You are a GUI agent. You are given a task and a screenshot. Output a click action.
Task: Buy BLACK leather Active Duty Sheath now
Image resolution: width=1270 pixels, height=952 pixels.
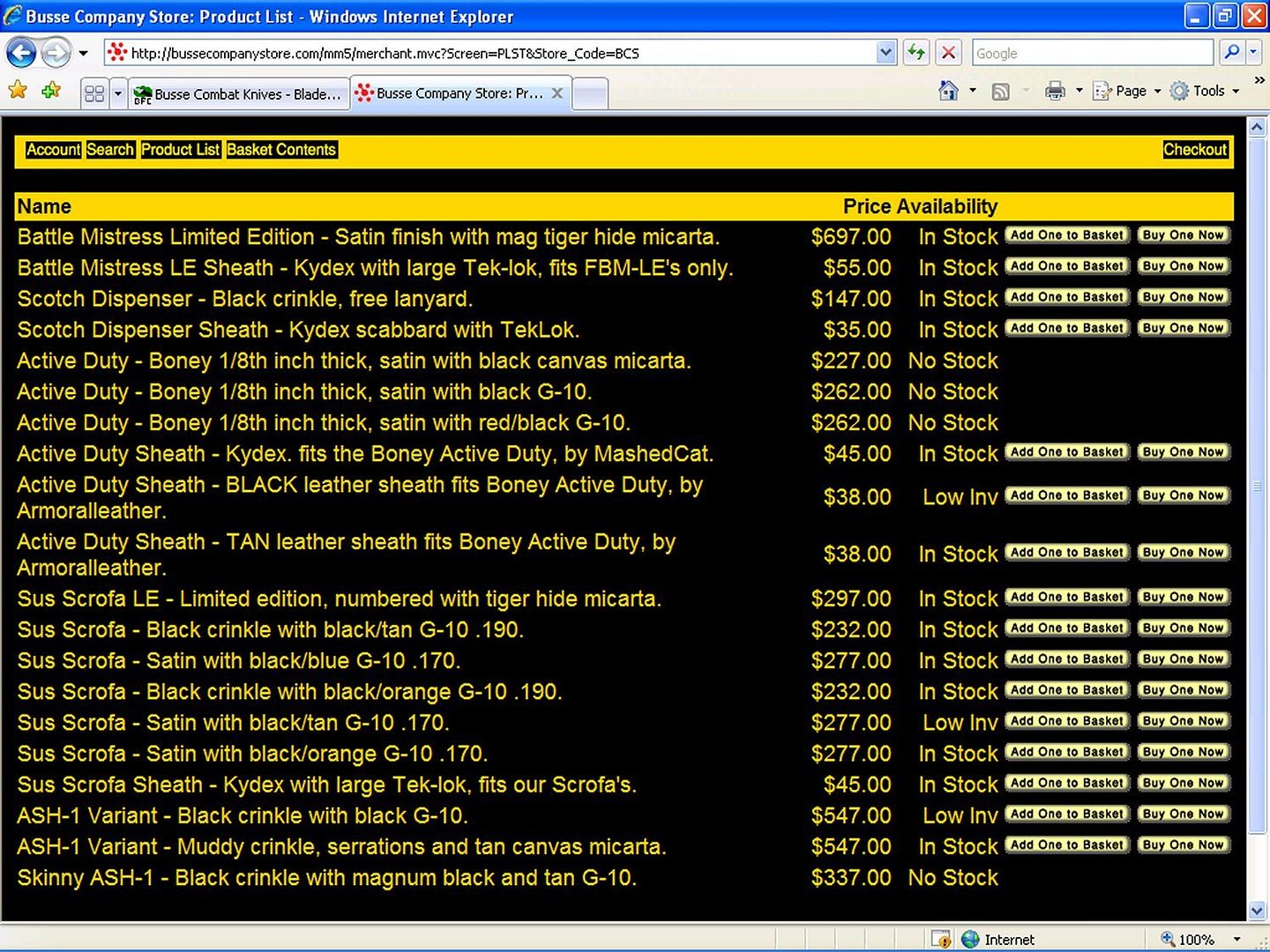coord(1184,495)
